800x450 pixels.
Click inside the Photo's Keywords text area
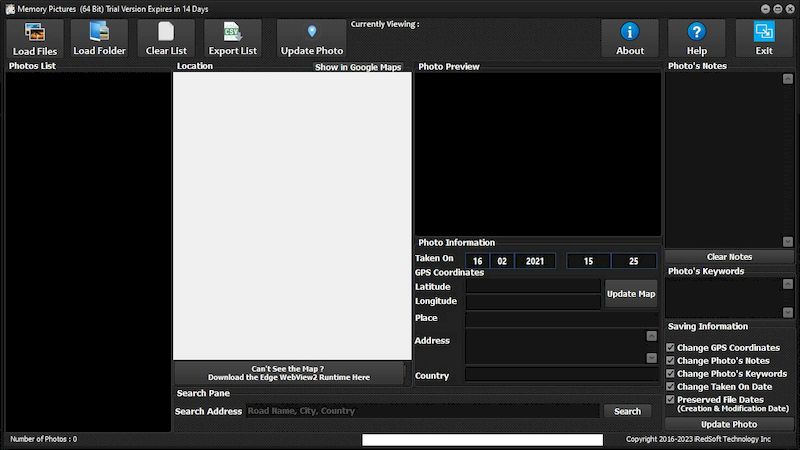coord(723,298)
